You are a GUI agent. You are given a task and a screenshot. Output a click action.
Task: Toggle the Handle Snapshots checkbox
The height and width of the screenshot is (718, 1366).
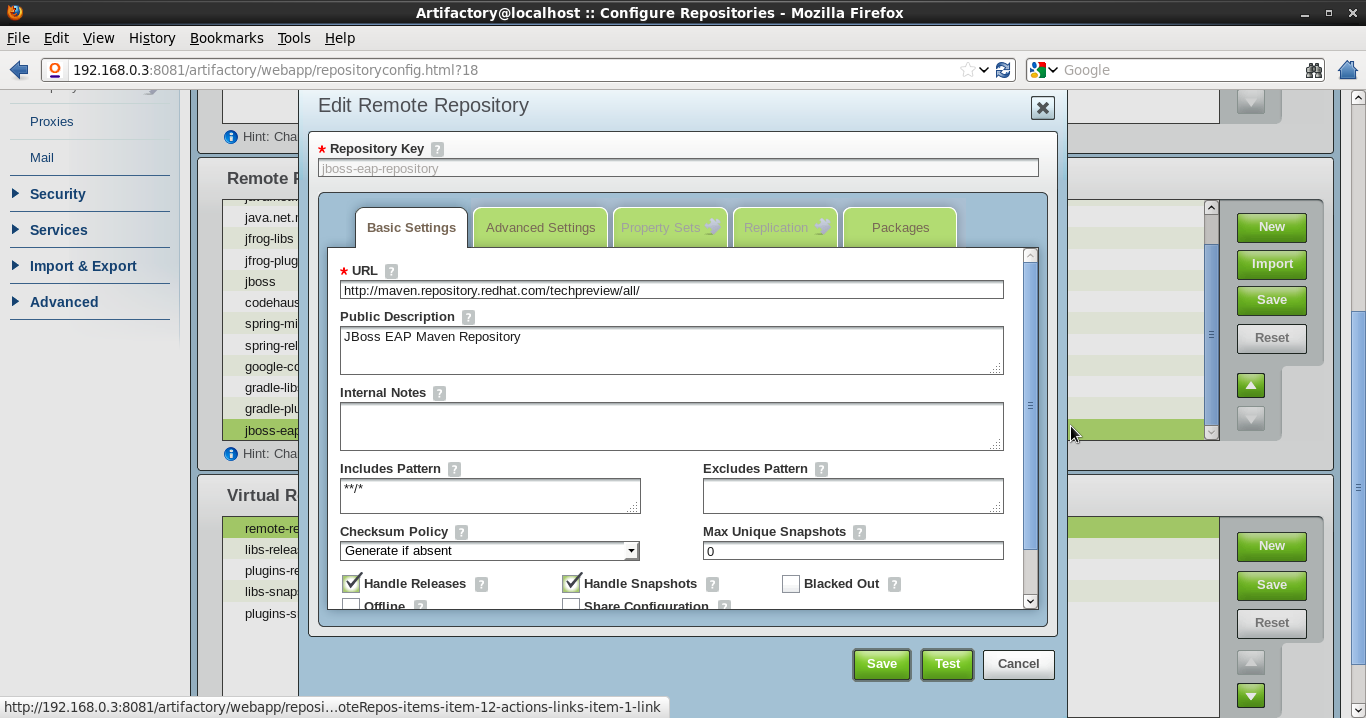(571, 583)
